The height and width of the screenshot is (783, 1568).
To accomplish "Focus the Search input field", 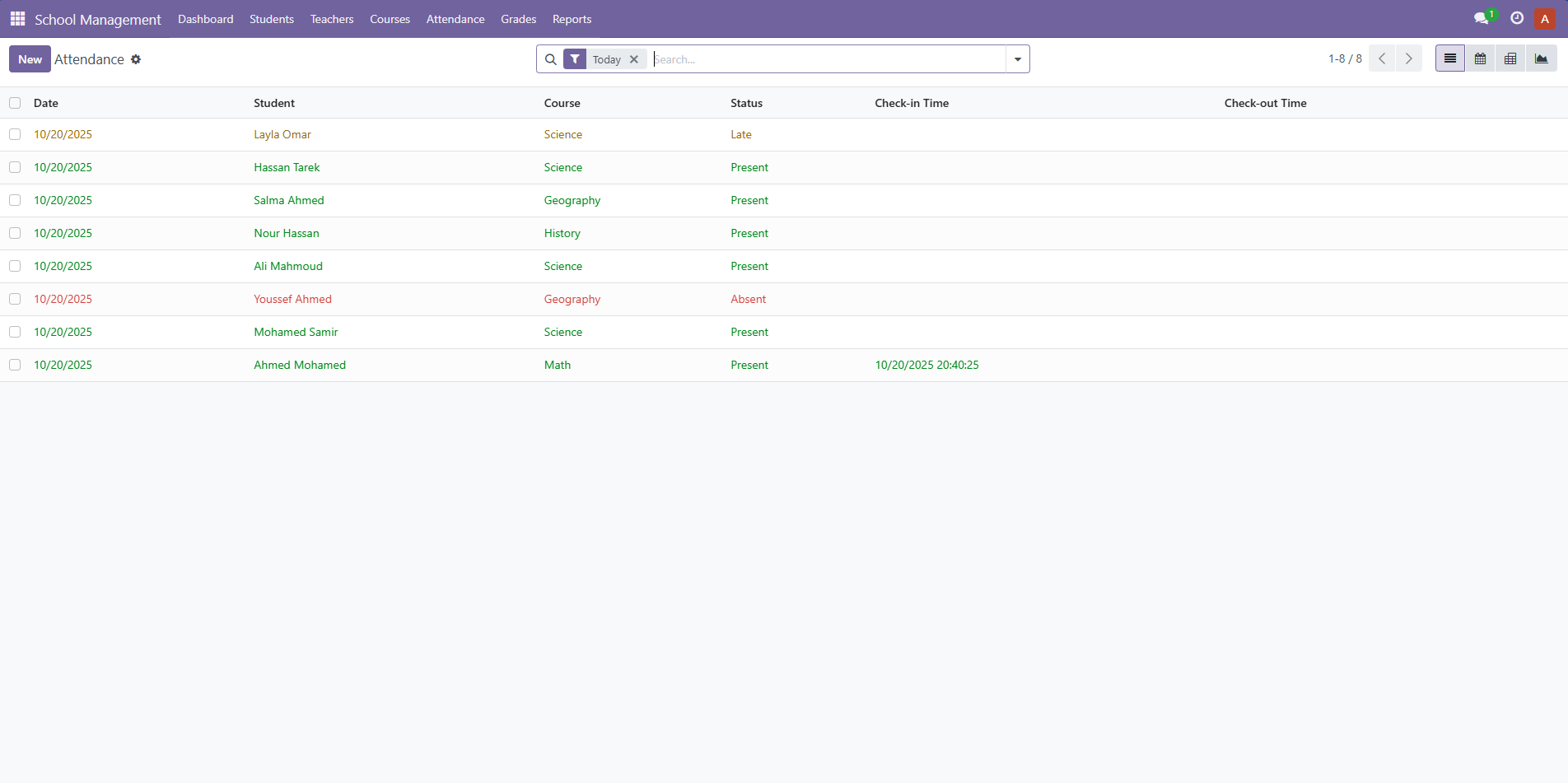I will [x=828, y=59].
